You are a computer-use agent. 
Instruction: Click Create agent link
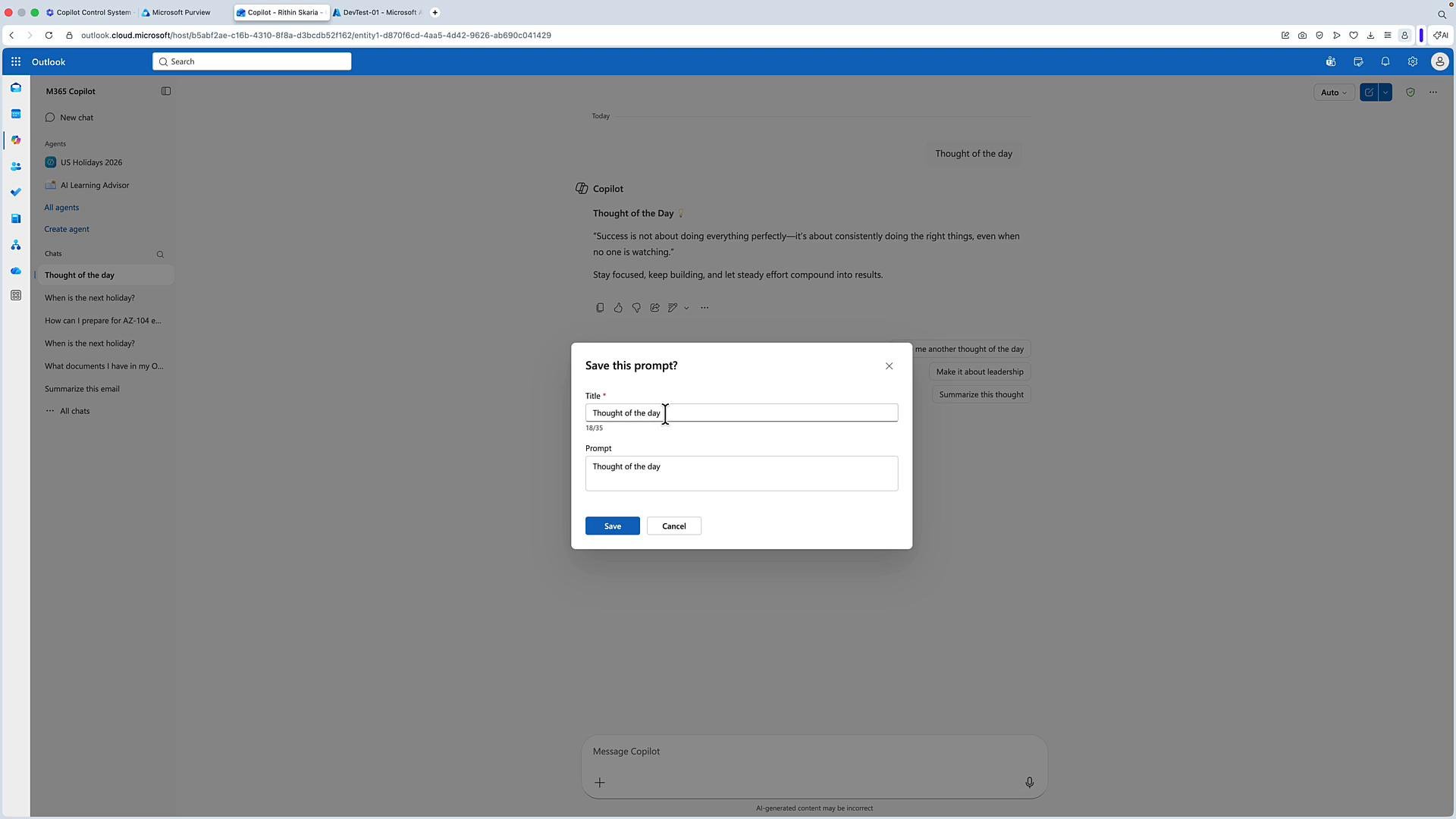pyautogui.click(x=67, y=229)
